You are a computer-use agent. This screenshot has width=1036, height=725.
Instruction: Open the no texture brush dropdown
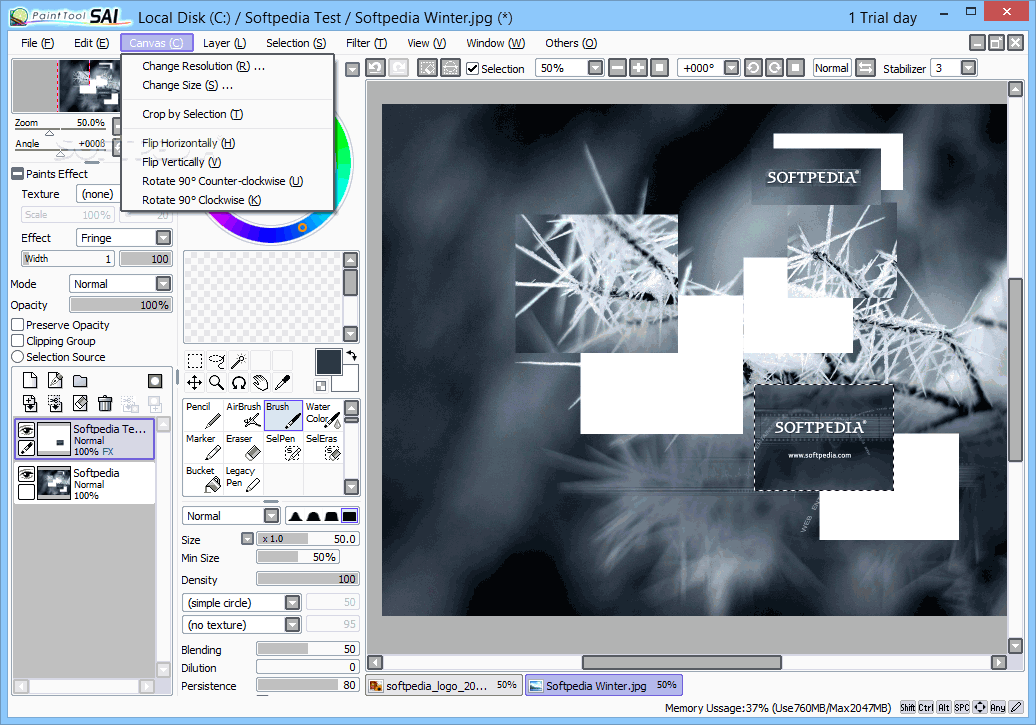coord(293,625)
